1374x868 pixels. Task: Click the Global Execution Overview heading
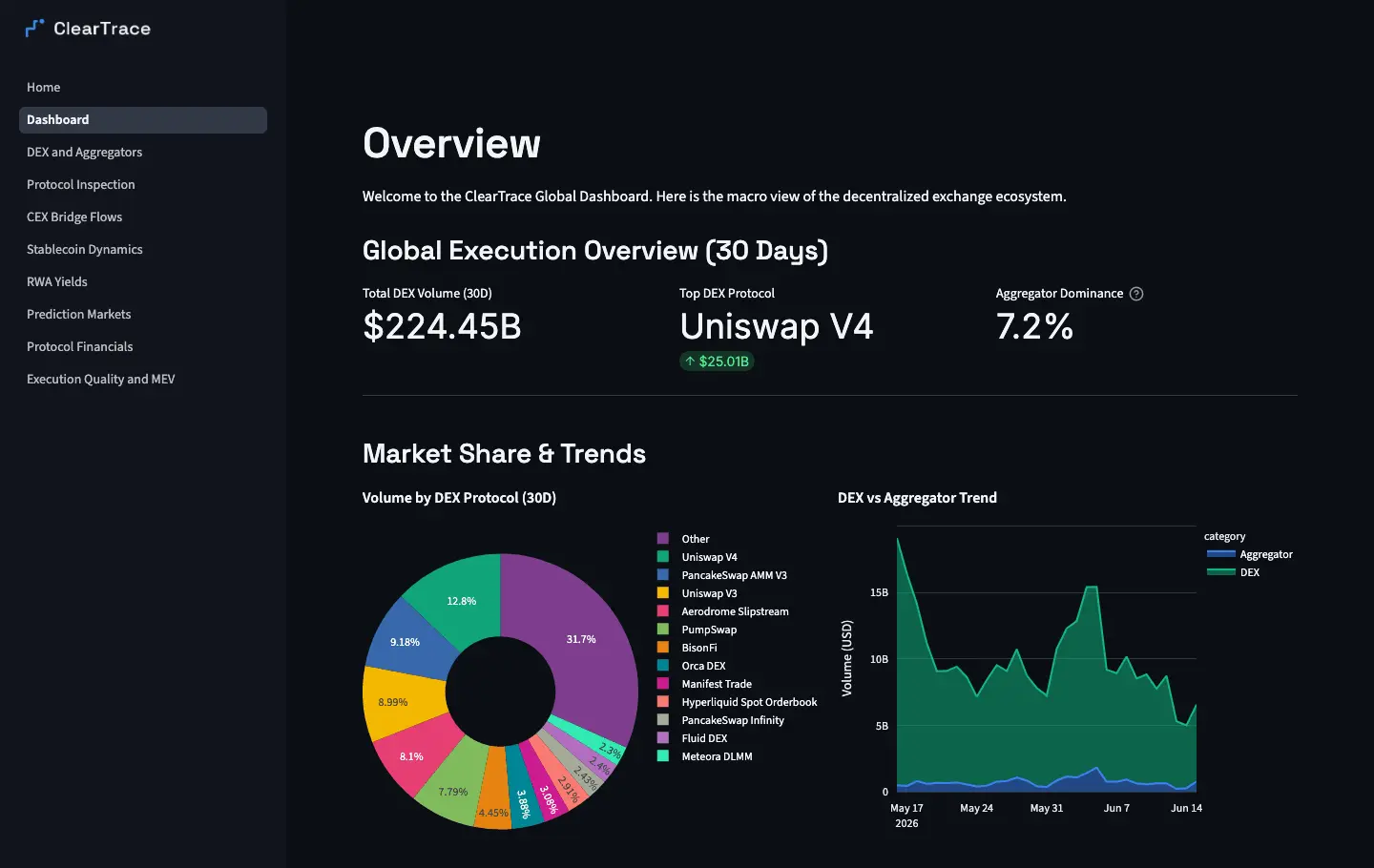coord(595,251)
